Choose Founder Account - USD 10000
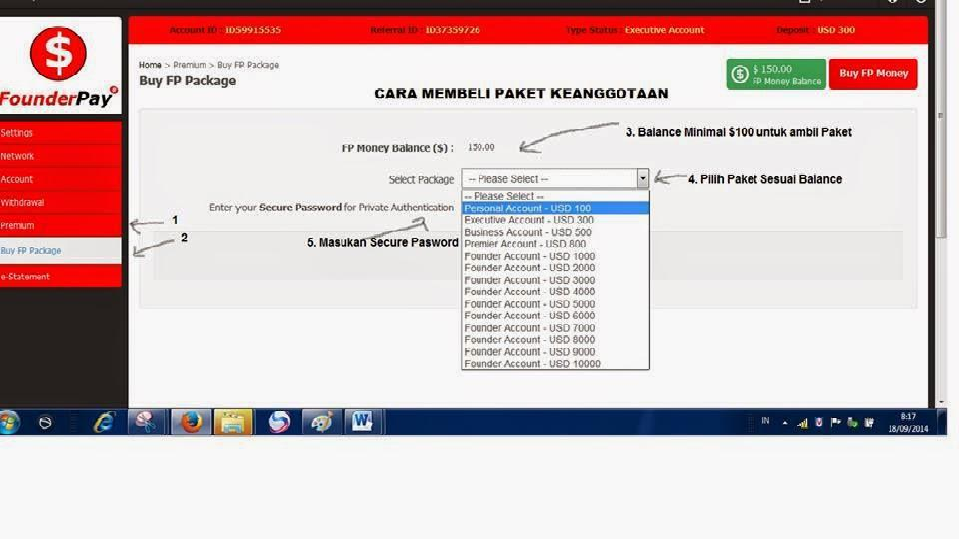Image resolution: width=960 pixels, height=539 pixels. [555, 364]
